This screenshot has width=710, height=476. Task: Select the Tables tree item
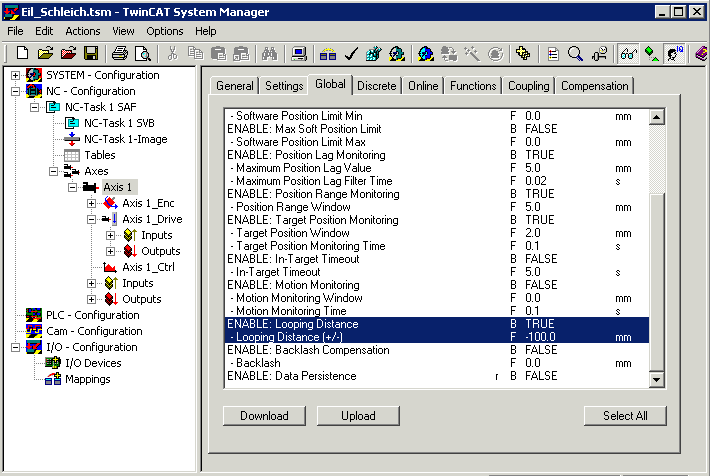[x=100, y=155]
